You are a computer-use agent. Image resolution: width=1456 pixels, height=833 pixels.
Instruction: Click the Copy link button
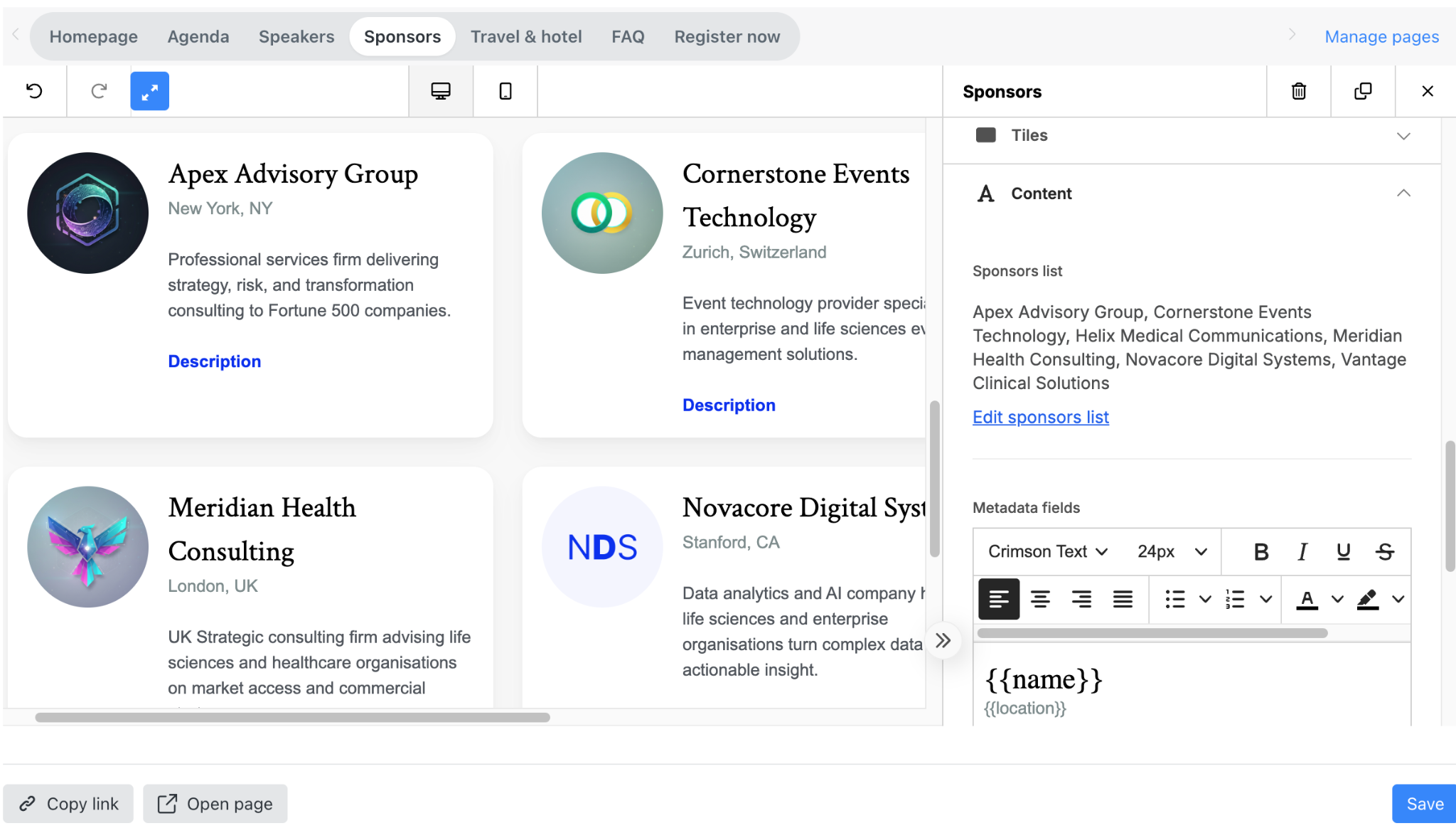68,804
